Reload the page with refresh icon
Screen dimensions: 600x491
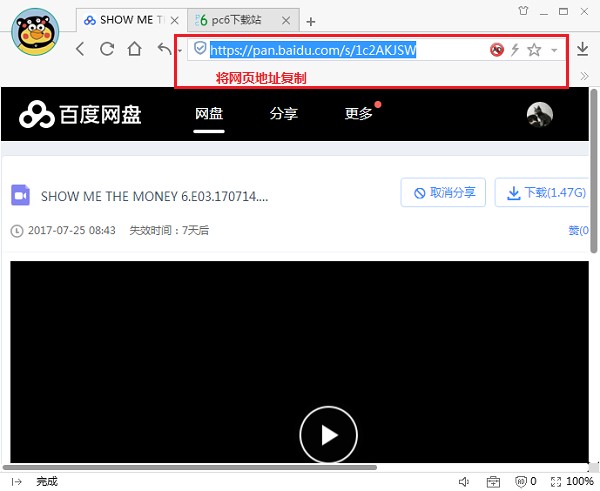tap(107, 49)
